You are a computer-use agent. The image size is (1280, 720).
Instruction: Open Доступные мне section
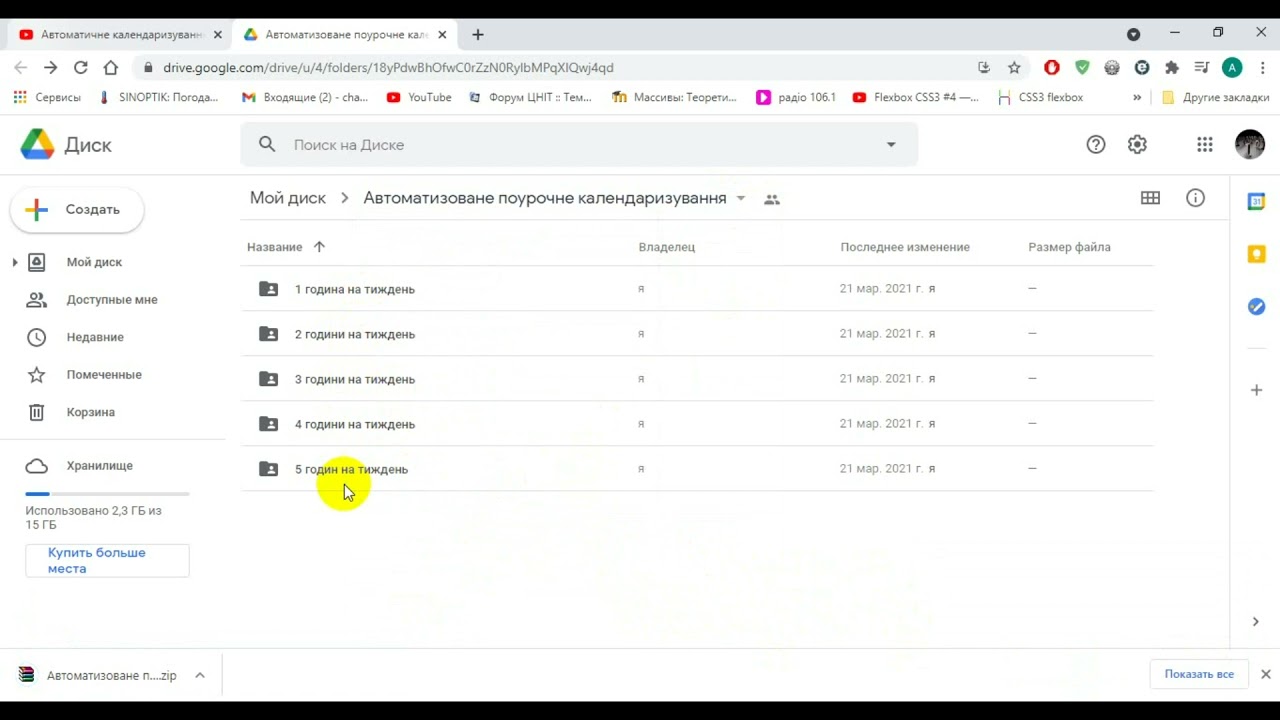pos(112,299)
